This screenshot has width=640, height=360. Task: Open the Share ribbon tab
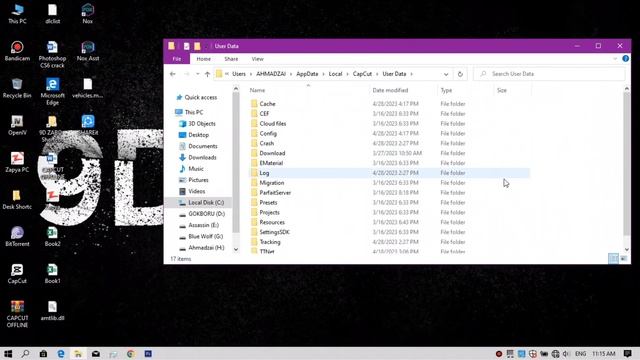point(231,59)
